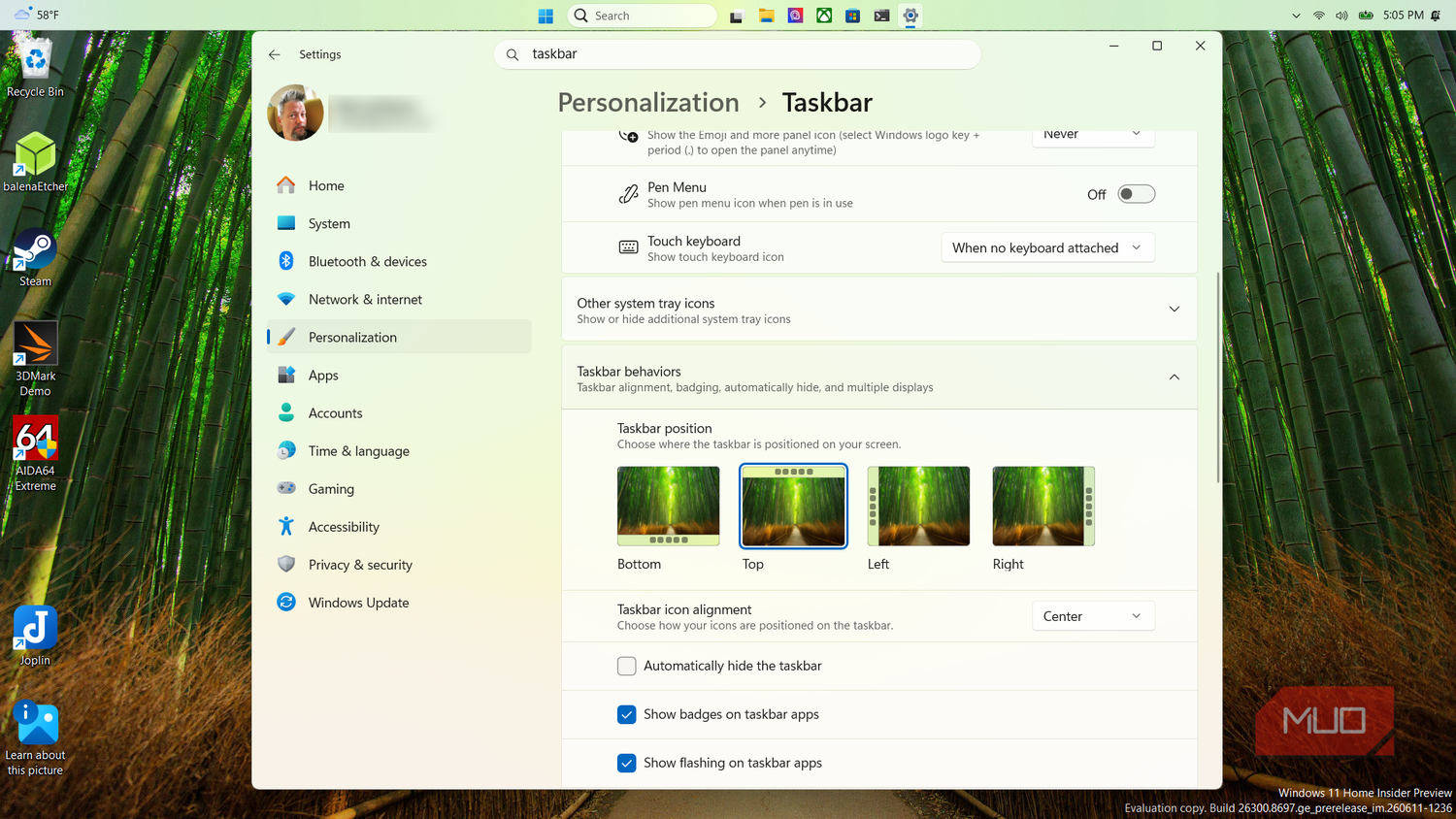Open the Recycle Bin desktop icon

tap(35, 68)
